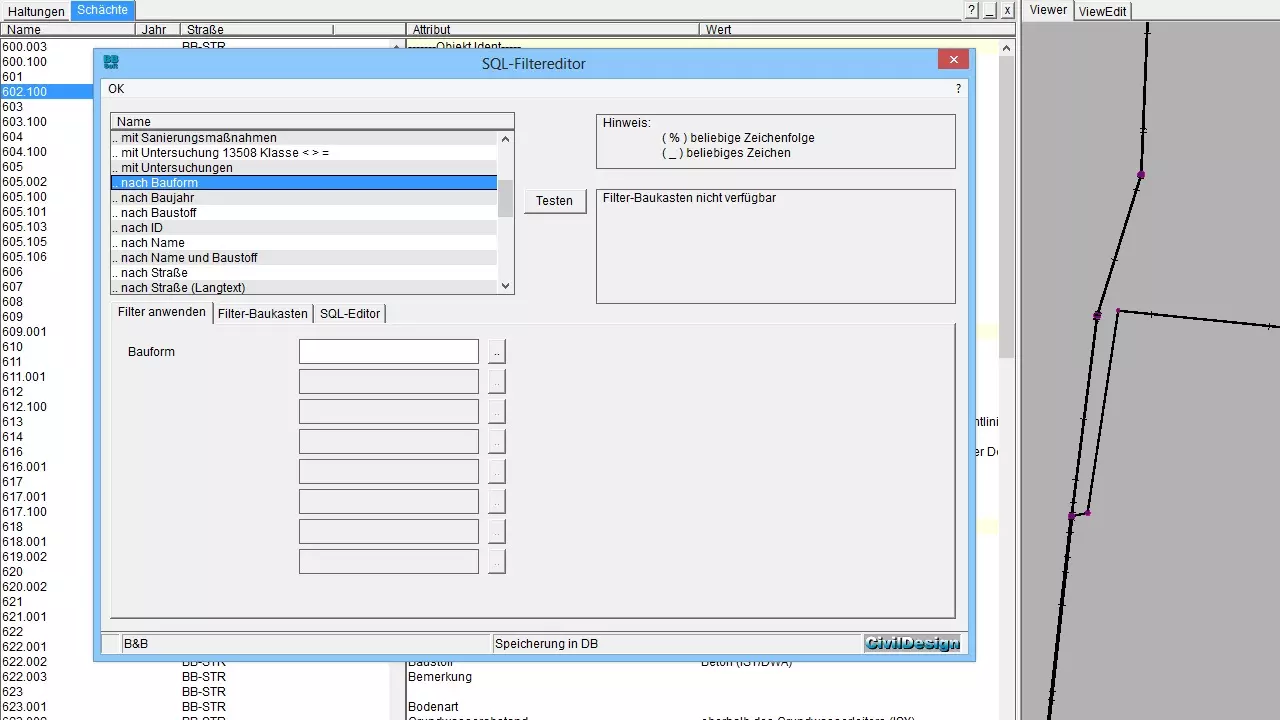The width and height of the screenshot is (1280, 720).
Task: Select the Filter anwenden tab
Action: pyautogui.click(x=162, y=312)
